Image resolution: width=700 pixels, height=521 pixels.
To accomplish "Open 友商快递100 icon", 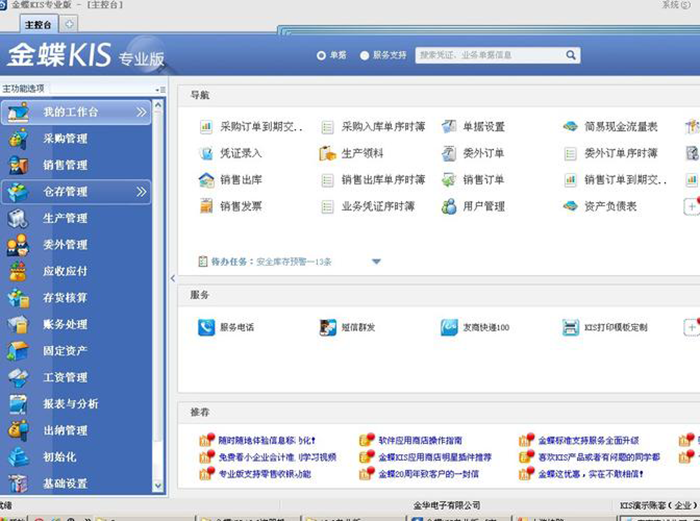I will (x=449, y=327).
